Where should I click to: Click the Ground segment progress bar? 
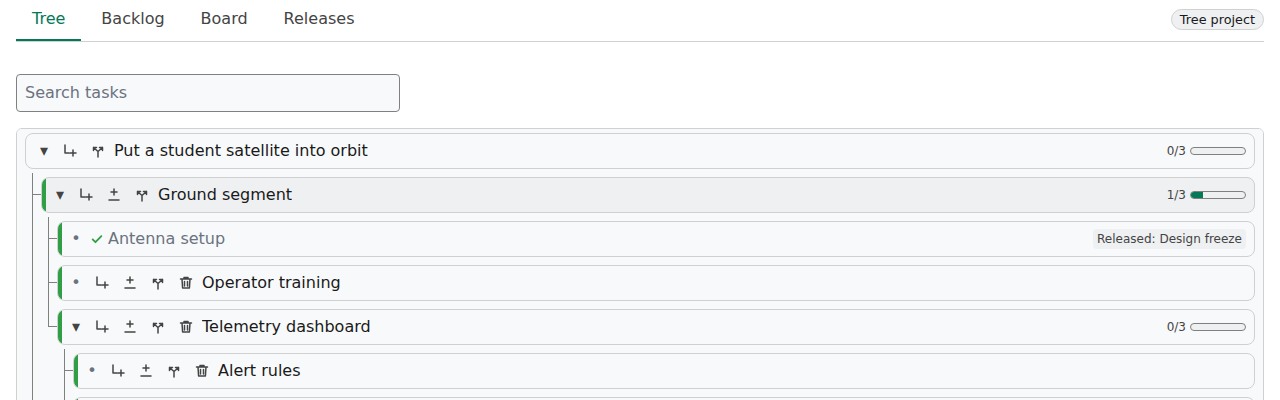1218,195
